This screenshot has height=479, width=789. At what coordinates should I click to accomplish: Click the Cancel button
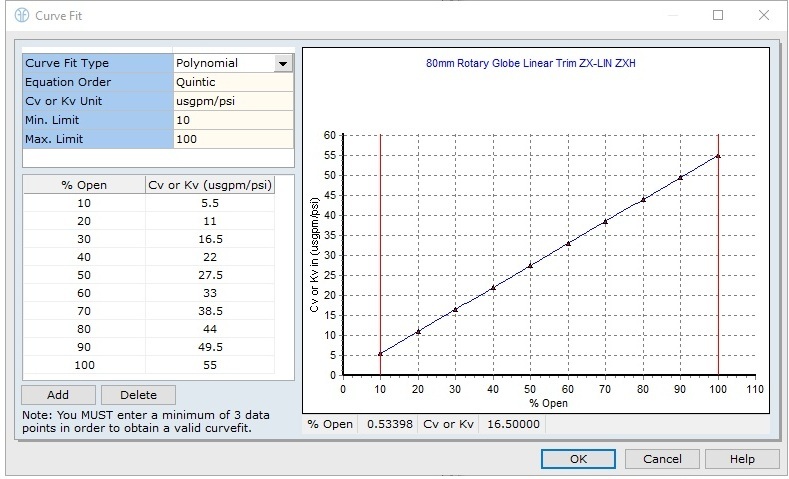tap(662, 459)
